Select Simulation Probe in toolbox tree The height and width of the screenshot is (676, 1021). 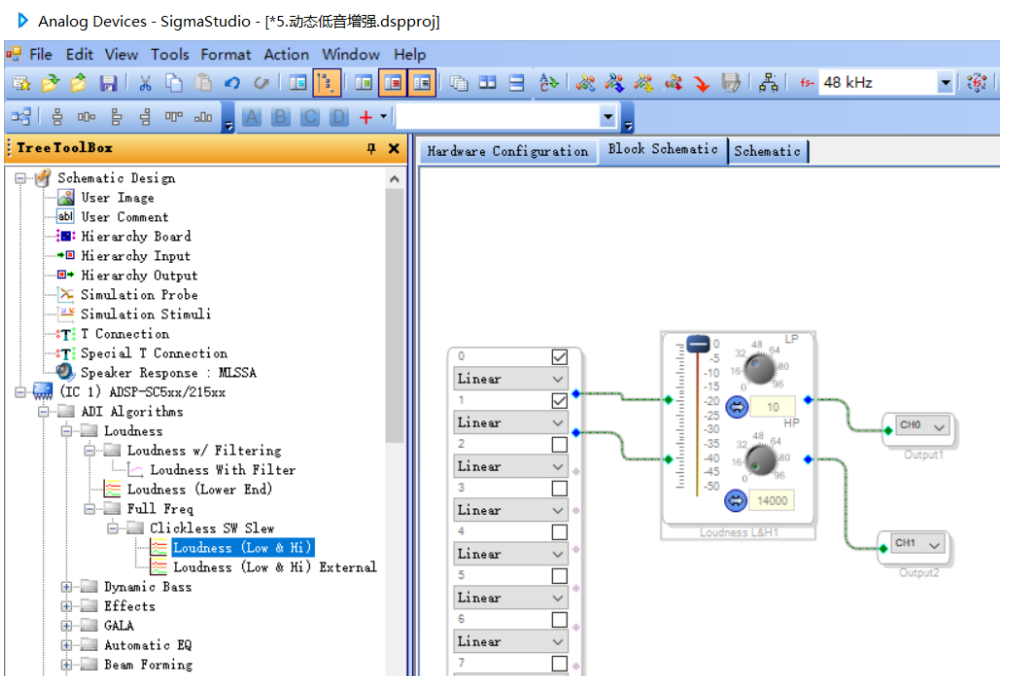(x=139, y=295)
